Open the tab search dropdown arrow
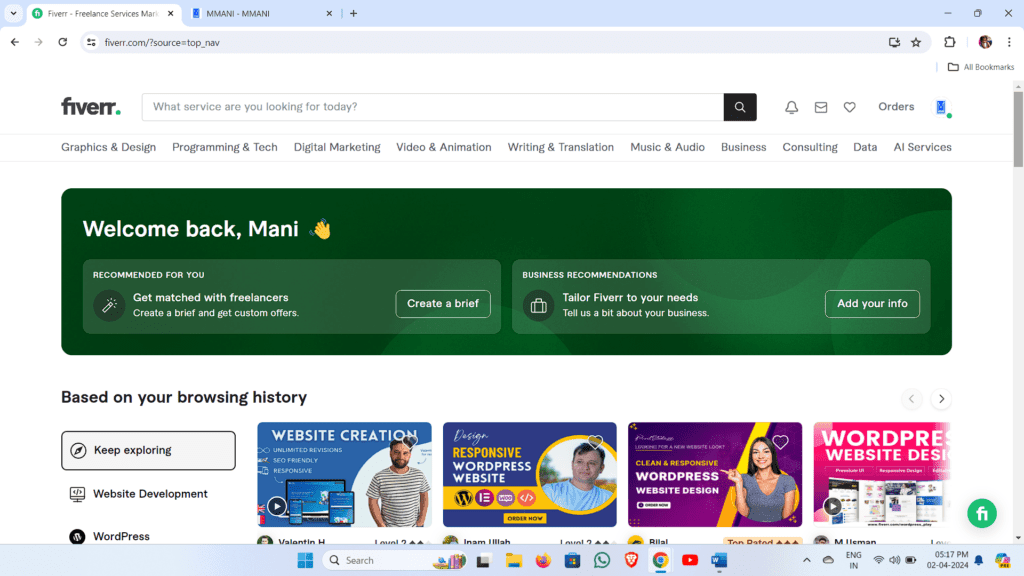 [x=13, y=13]
